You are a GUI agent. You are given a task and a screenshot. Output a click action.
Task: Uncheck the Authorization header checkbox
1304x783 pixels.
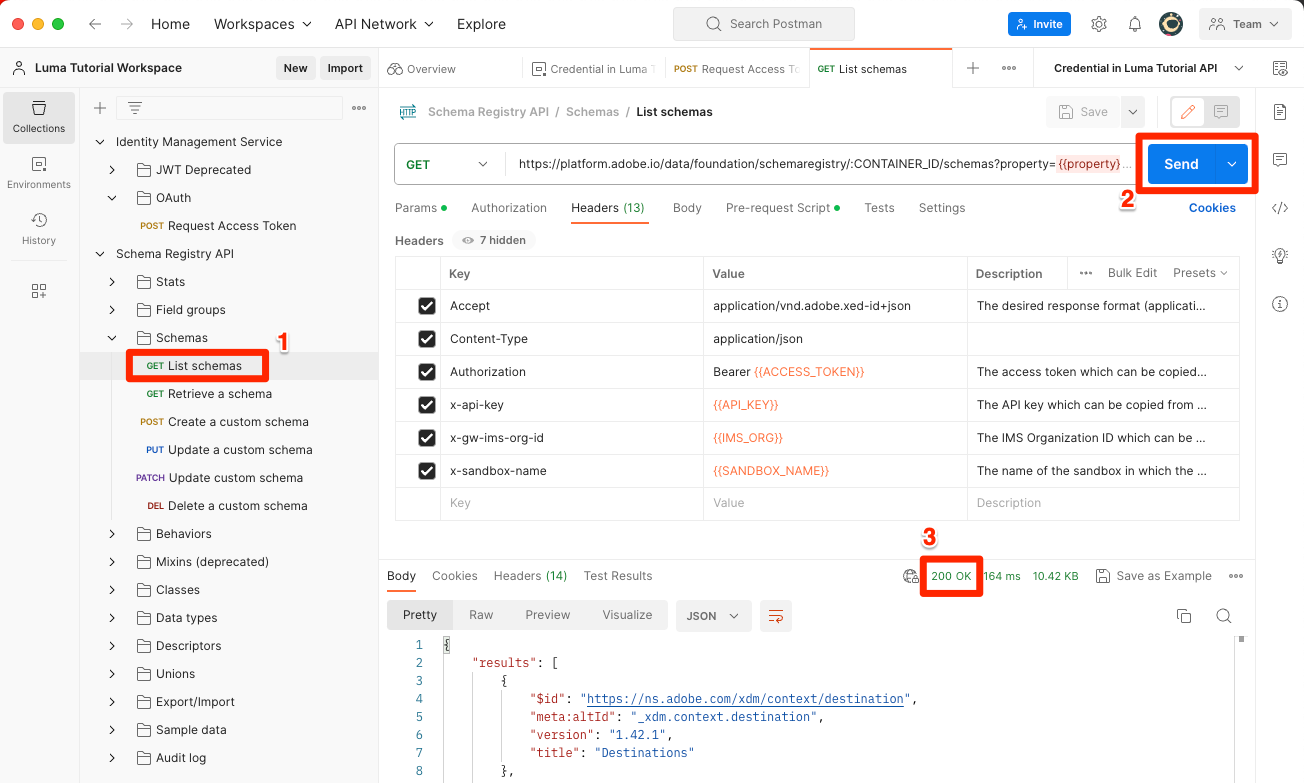427,372
